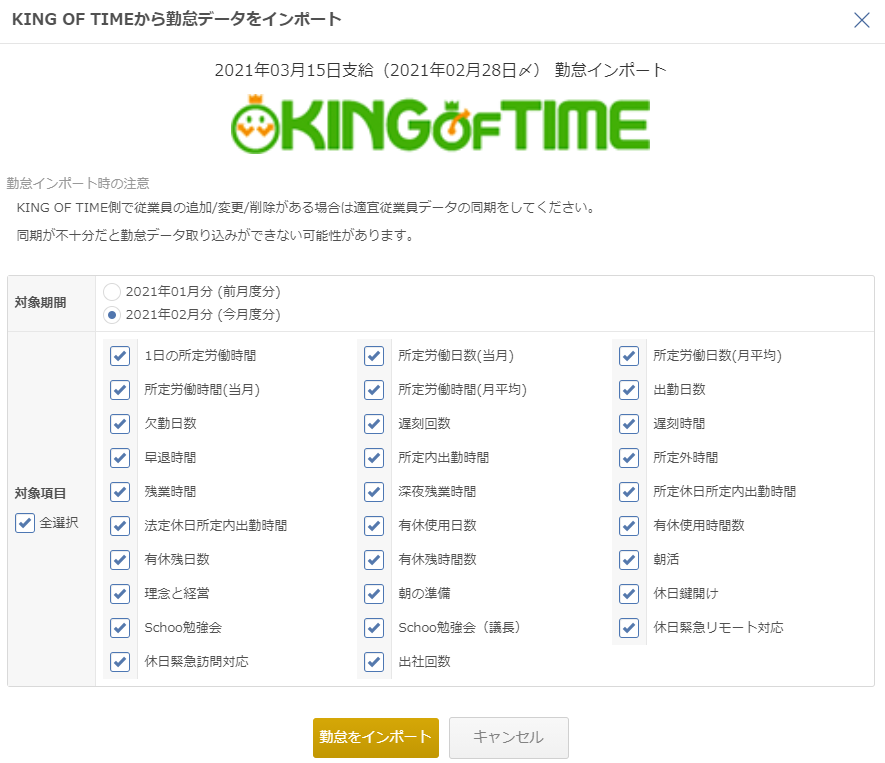Viewport: 885px width, 763px height.
Task: Click the 対象期間 row label
Action: pyautogui.click(x=40, y=303)
